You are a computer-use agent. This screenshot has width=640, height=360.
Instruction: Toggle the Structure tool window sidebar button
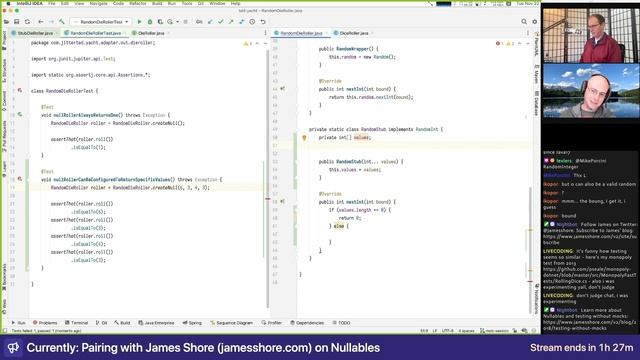pyautogui.click(x=4, y=70)
